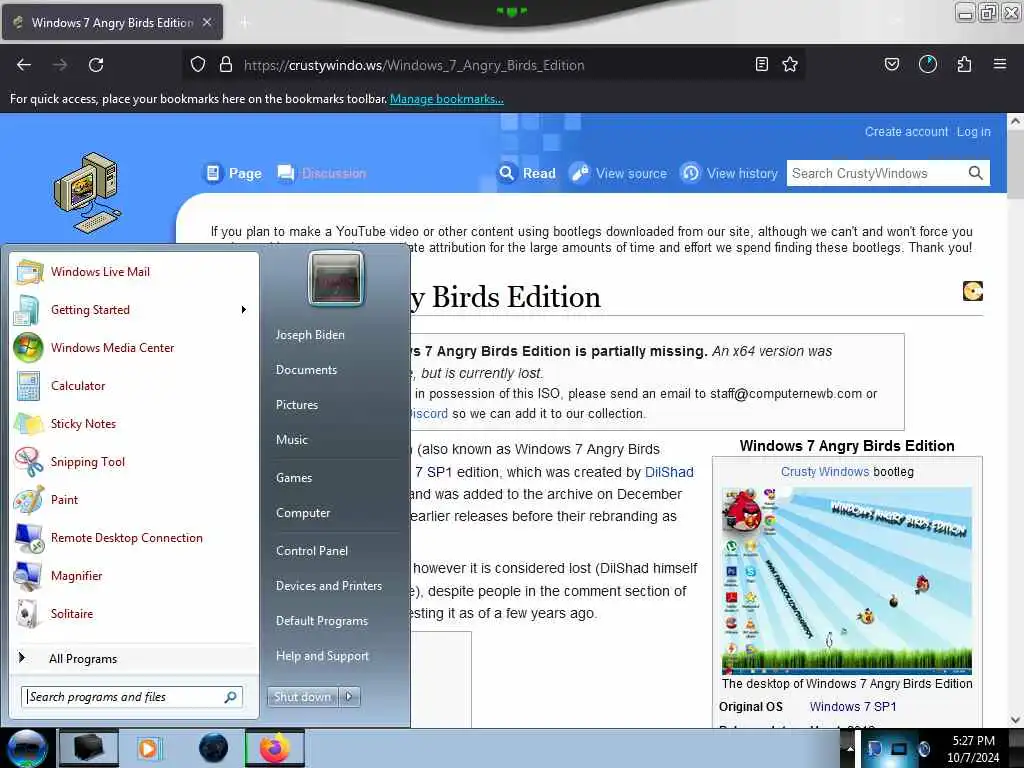Open Default Programs
This screenshot has width=1024, height=768.
point(322,621)
